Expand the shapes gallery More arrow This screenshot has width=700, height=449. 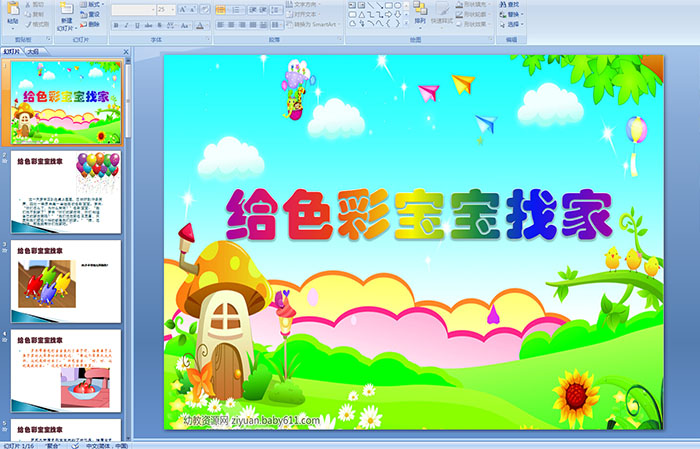(x=406, y=24)
